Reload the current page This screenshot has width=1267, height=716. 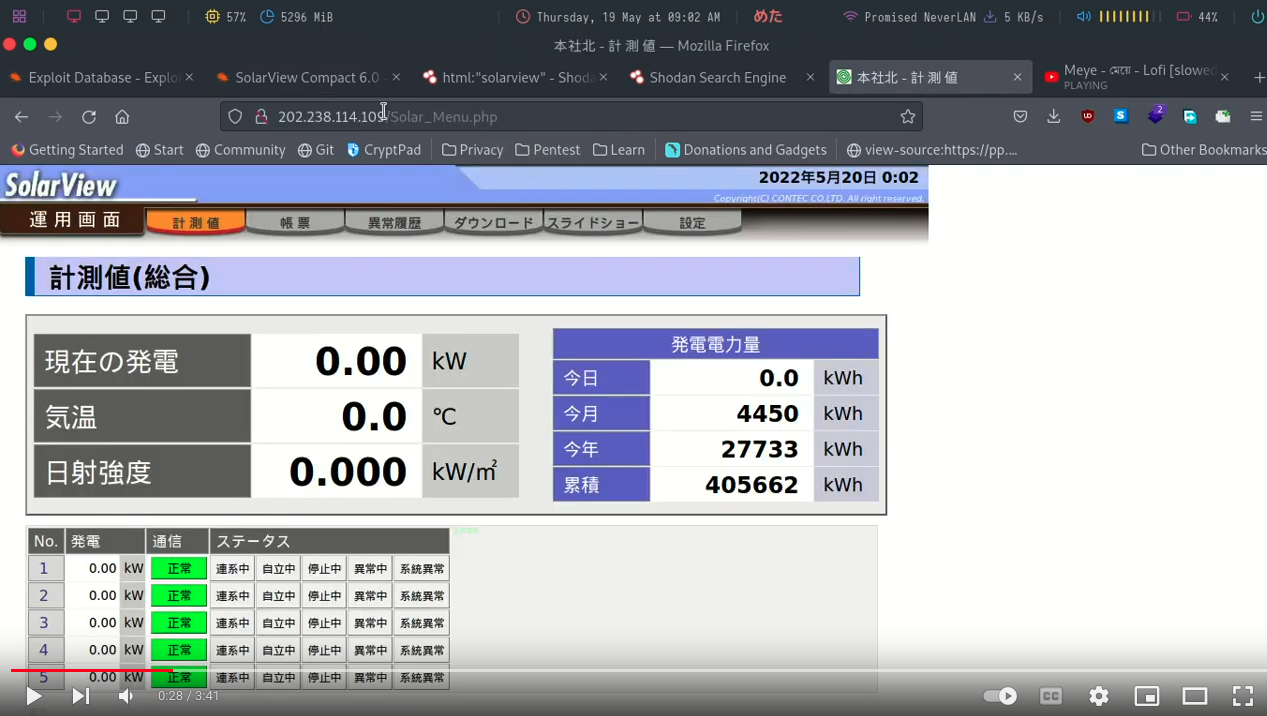pos(89,116)
